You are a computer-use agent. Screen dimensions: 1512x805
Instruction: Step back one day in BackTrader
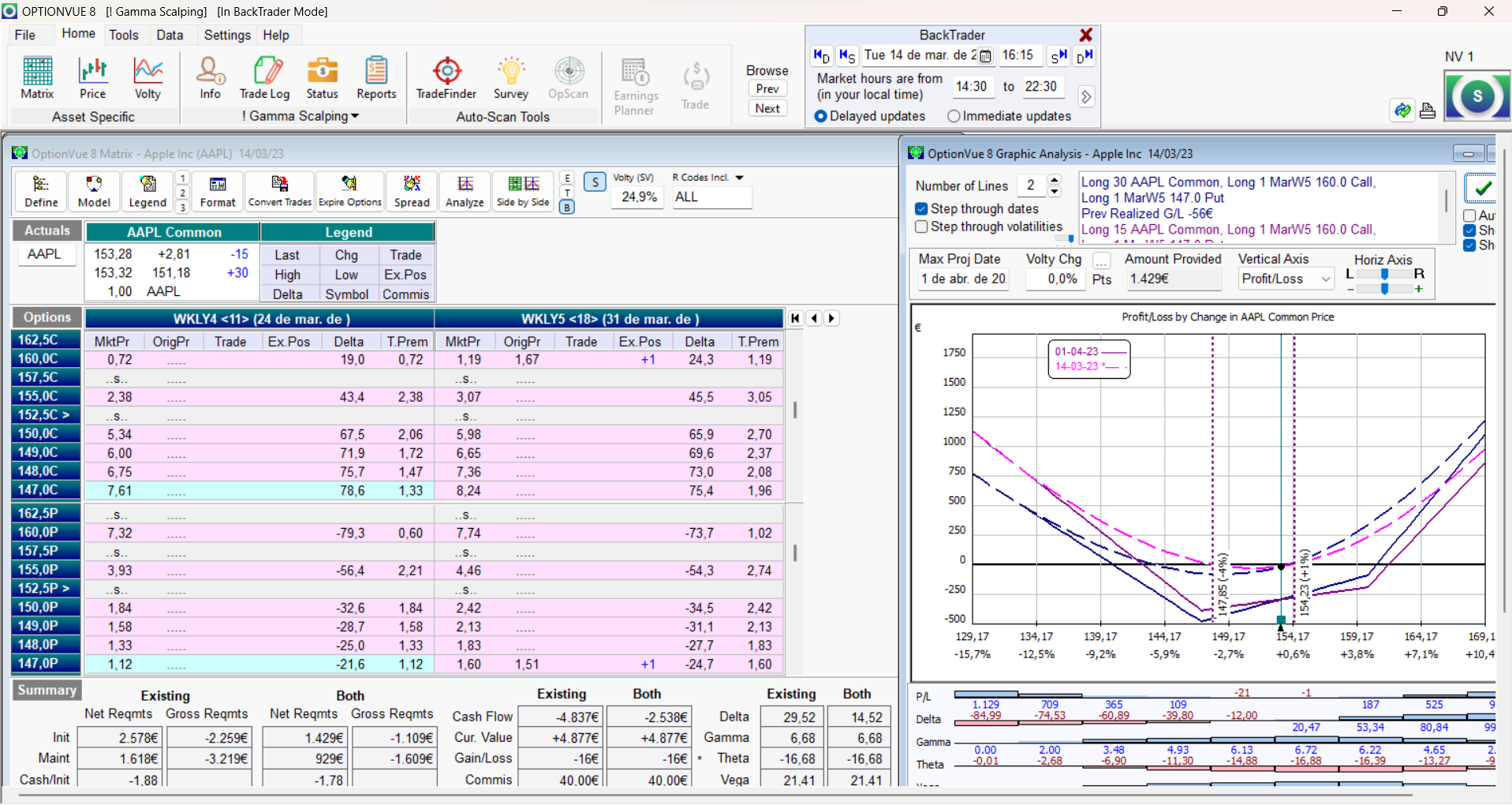pos(822,55)
